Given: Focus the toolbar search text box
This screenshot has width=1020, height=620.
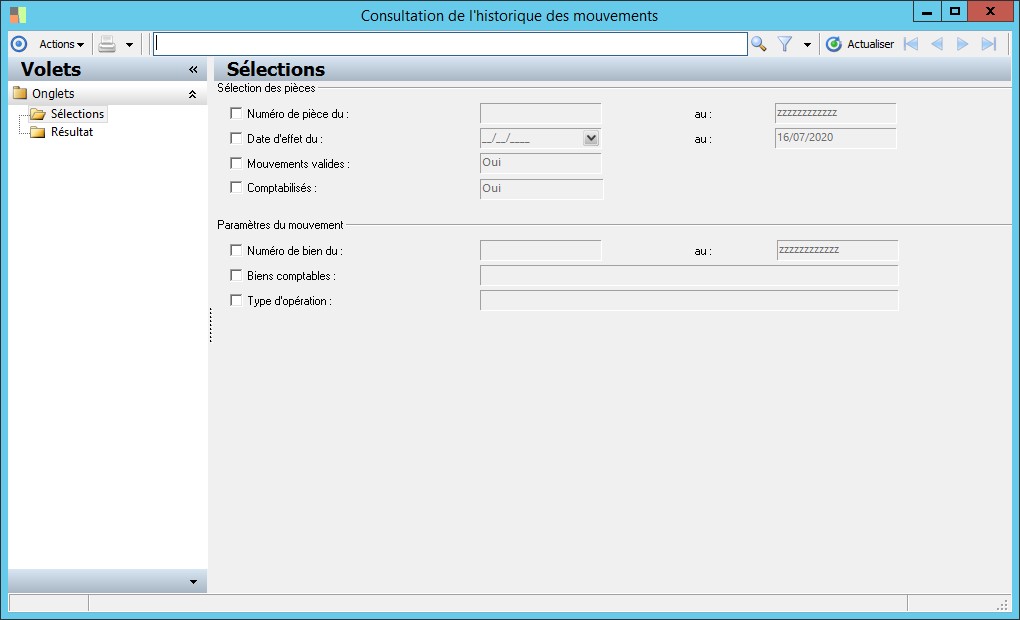Looking at the screenshot, I should pos(450,44).
